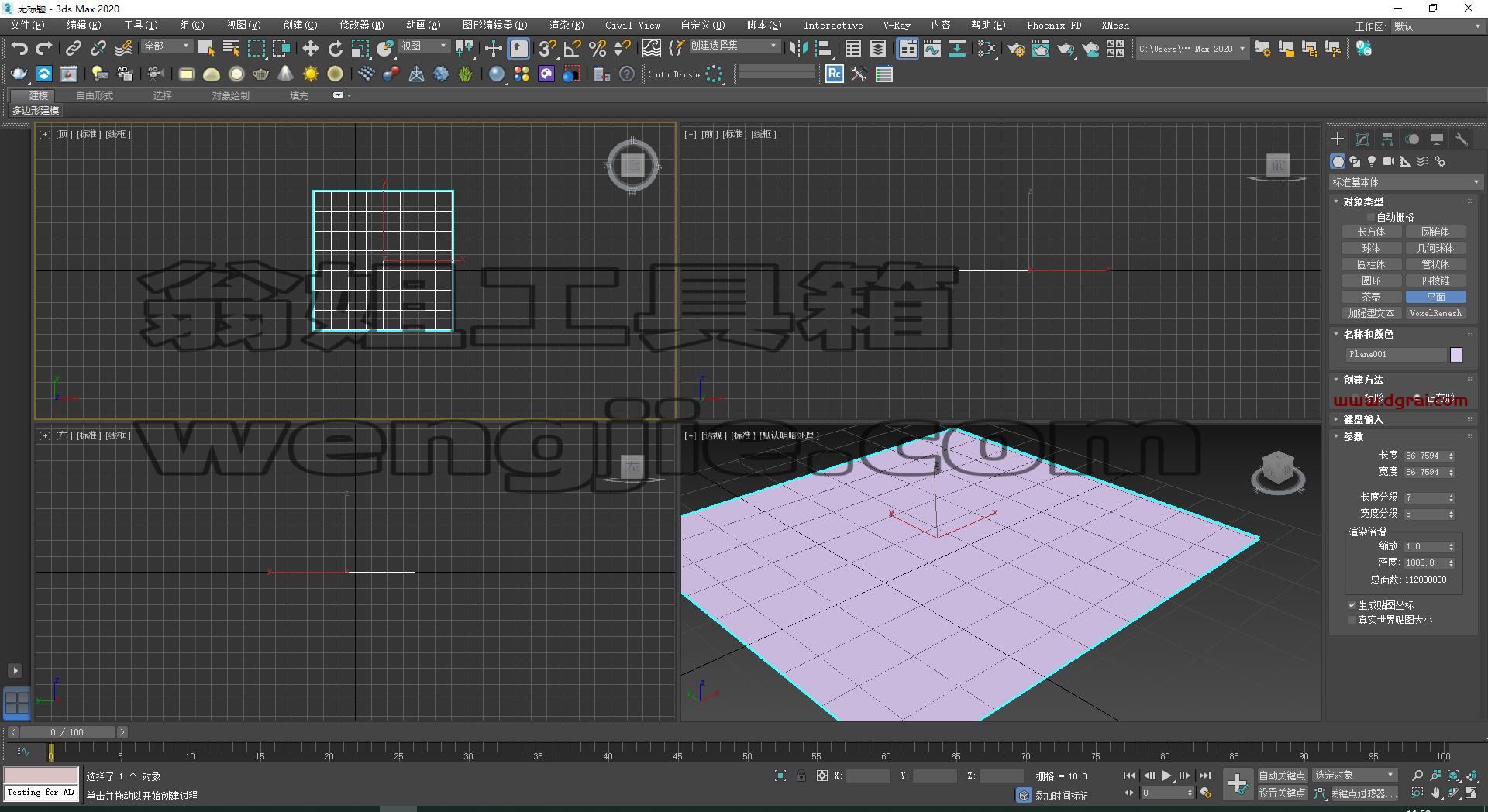Click the Plane001 object color swatch
The image size is (1488, 812).
click(1456, 355)
